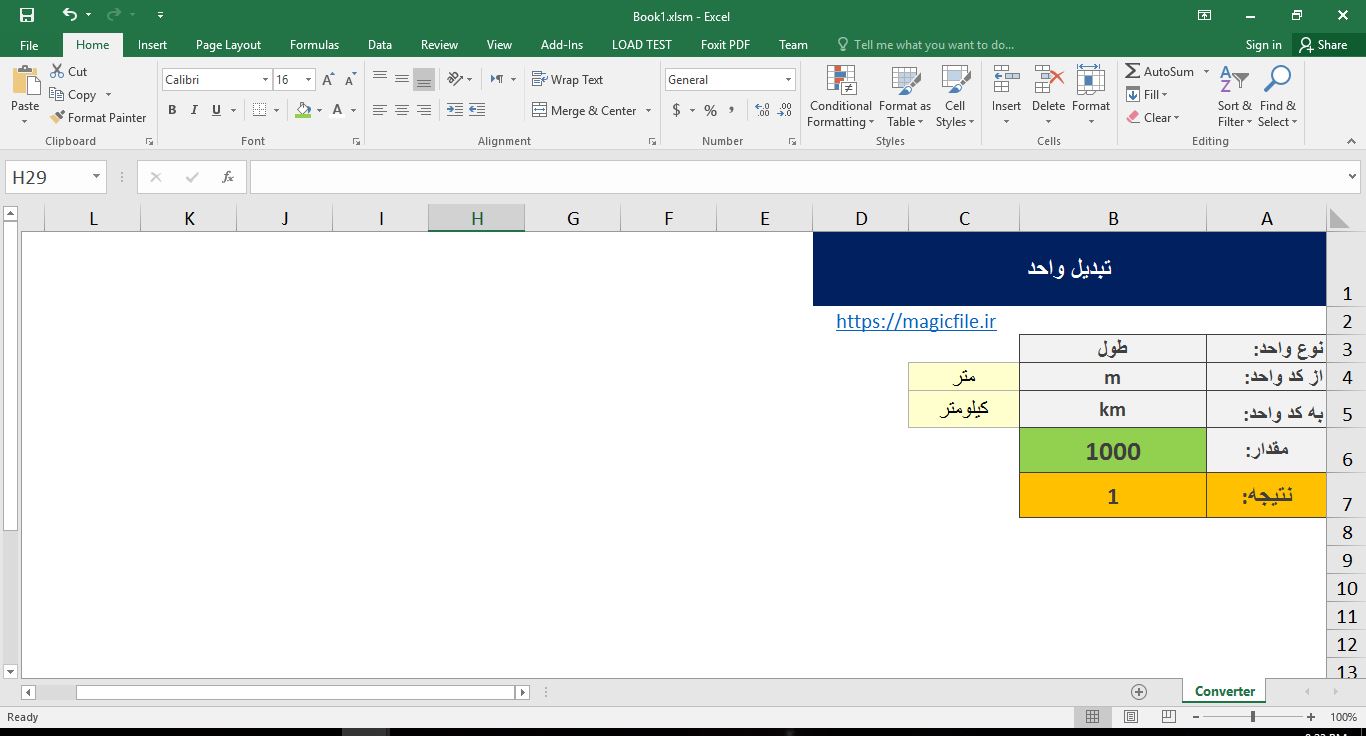
Task: Open Cell Styles gallery
Action: [955, 96]
